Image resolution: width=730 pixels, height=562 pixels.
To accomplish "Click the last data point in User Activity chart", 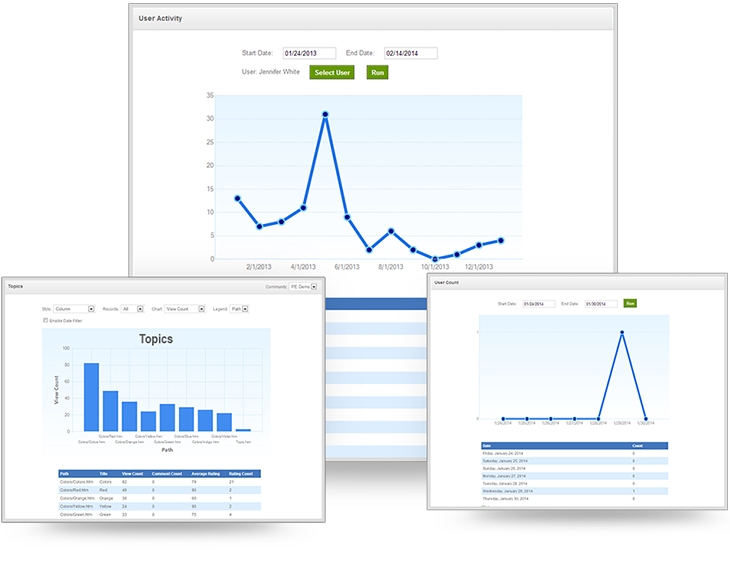I will point(501,240).
